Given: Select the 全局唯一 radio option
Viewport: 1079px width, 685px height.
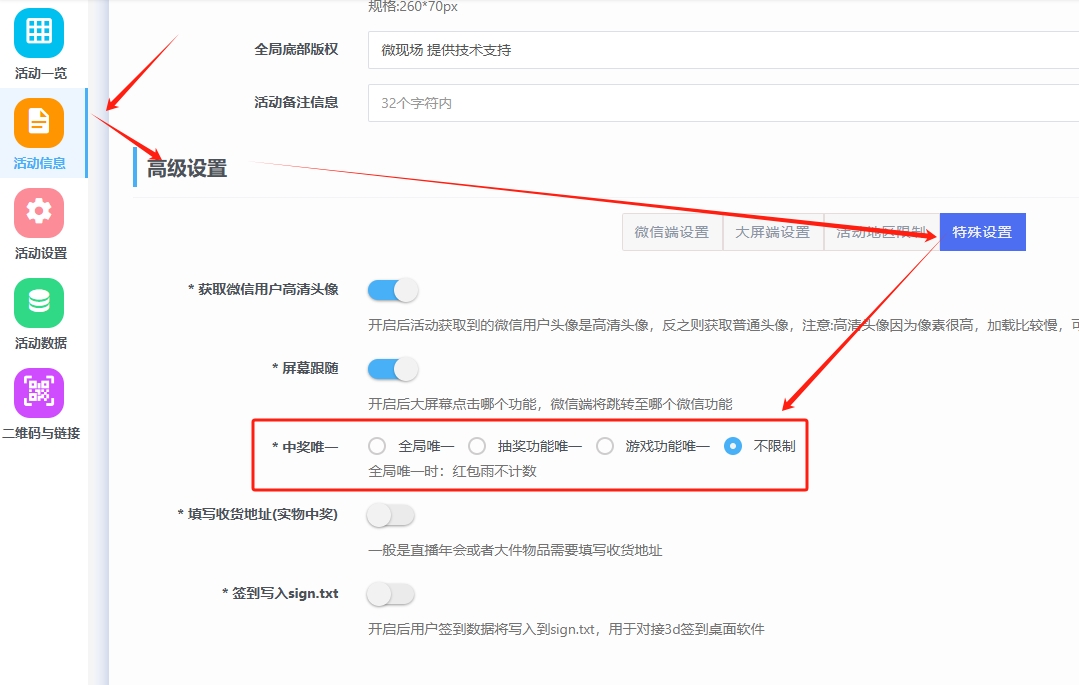Looking at the screenshot, I should pyautogui.click(x=377, y=446).
